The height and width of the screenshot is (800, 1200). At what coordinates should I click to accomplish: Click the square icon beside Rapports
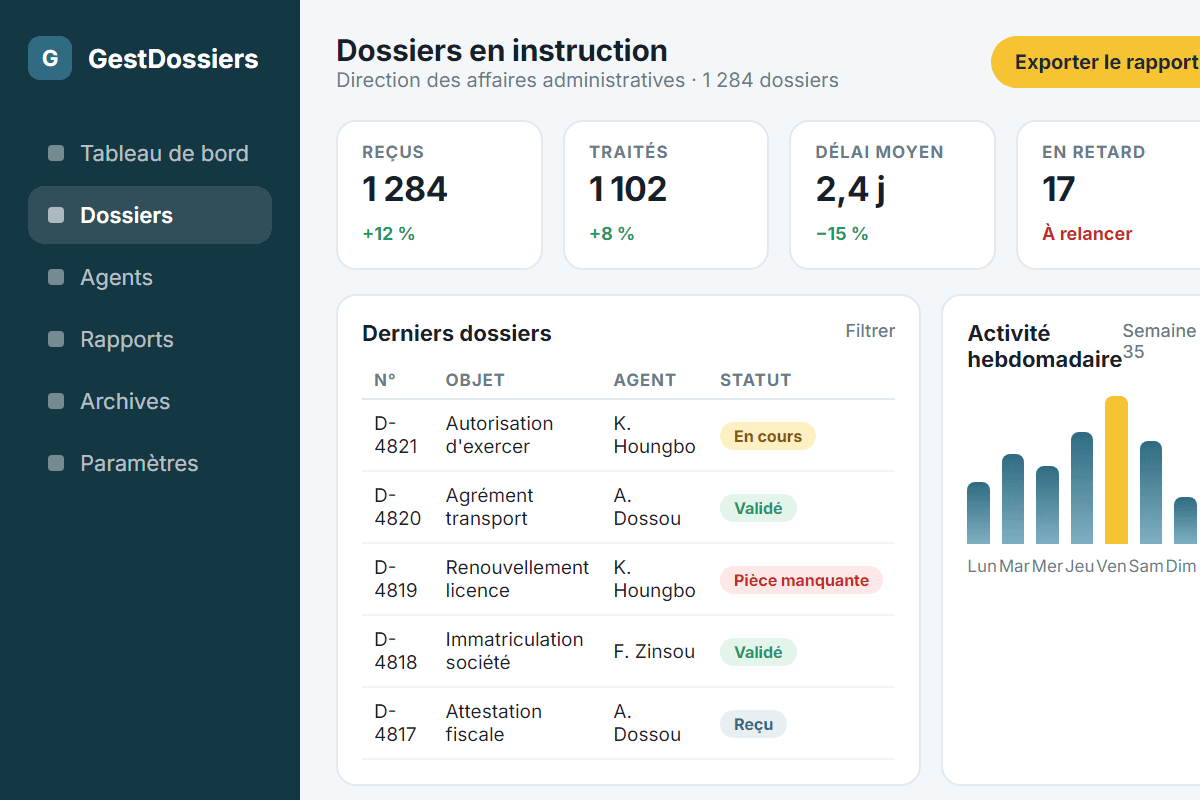click(56, 339)
